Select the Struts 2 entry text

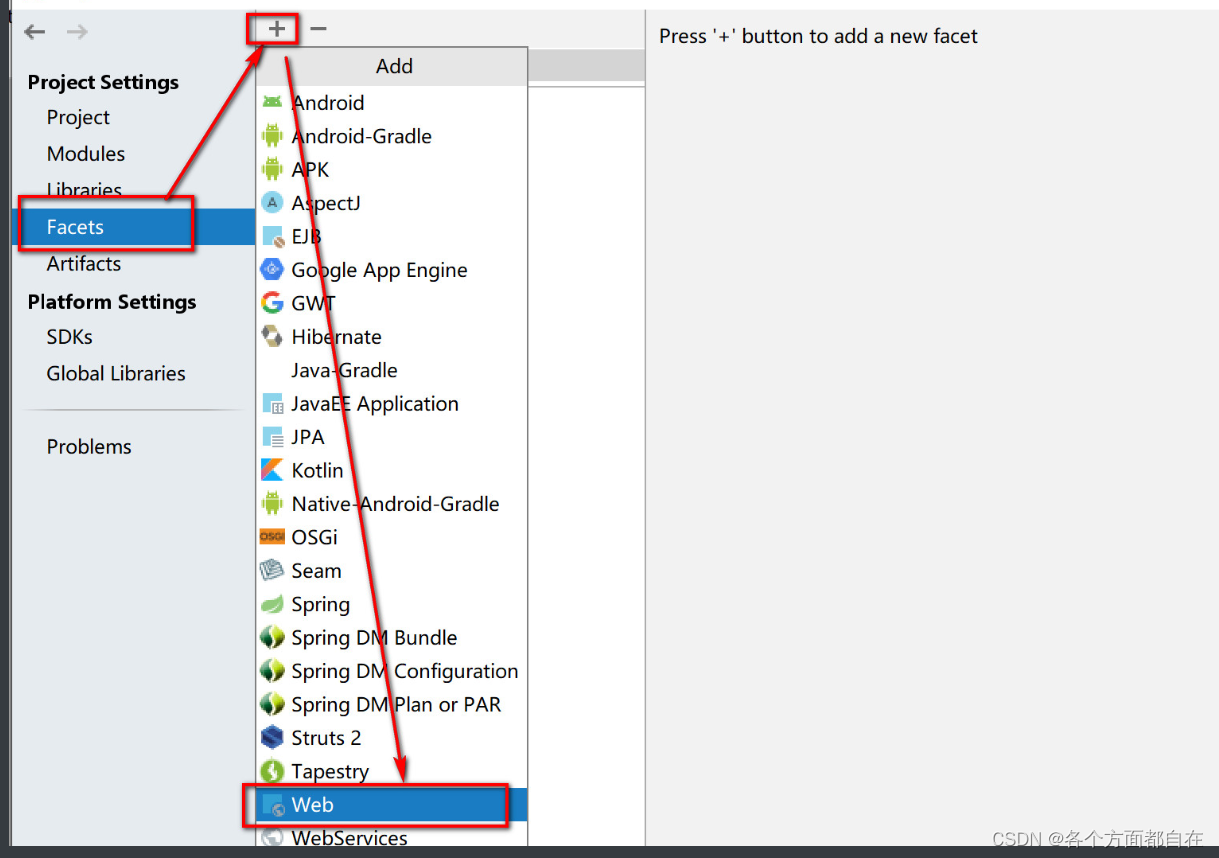(326, 738)
